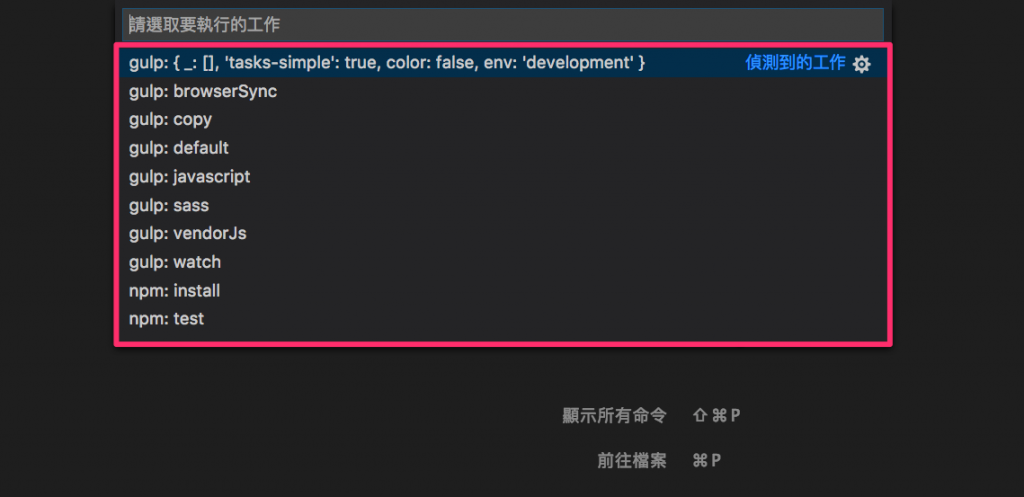
Task: Choose the npm: test task
Action: pos(503,319)
